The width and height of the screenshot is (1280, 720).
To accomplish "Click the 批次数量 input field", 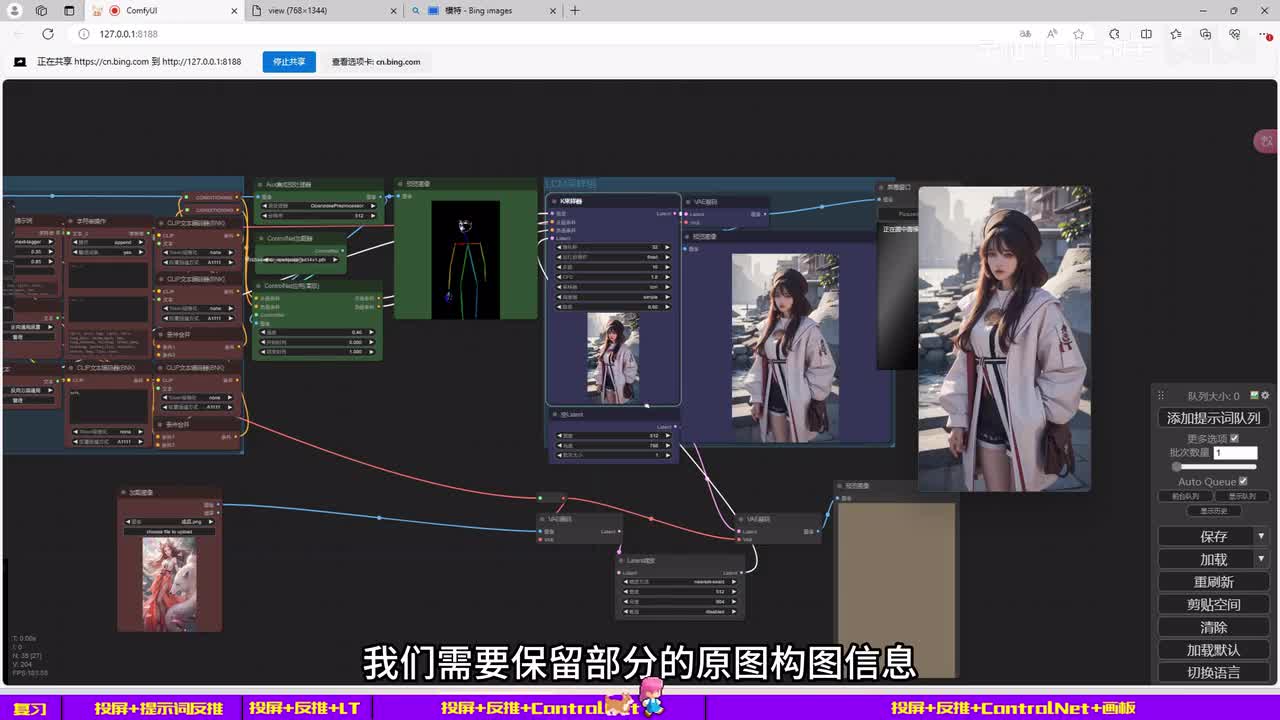I will click(1235, 453).
